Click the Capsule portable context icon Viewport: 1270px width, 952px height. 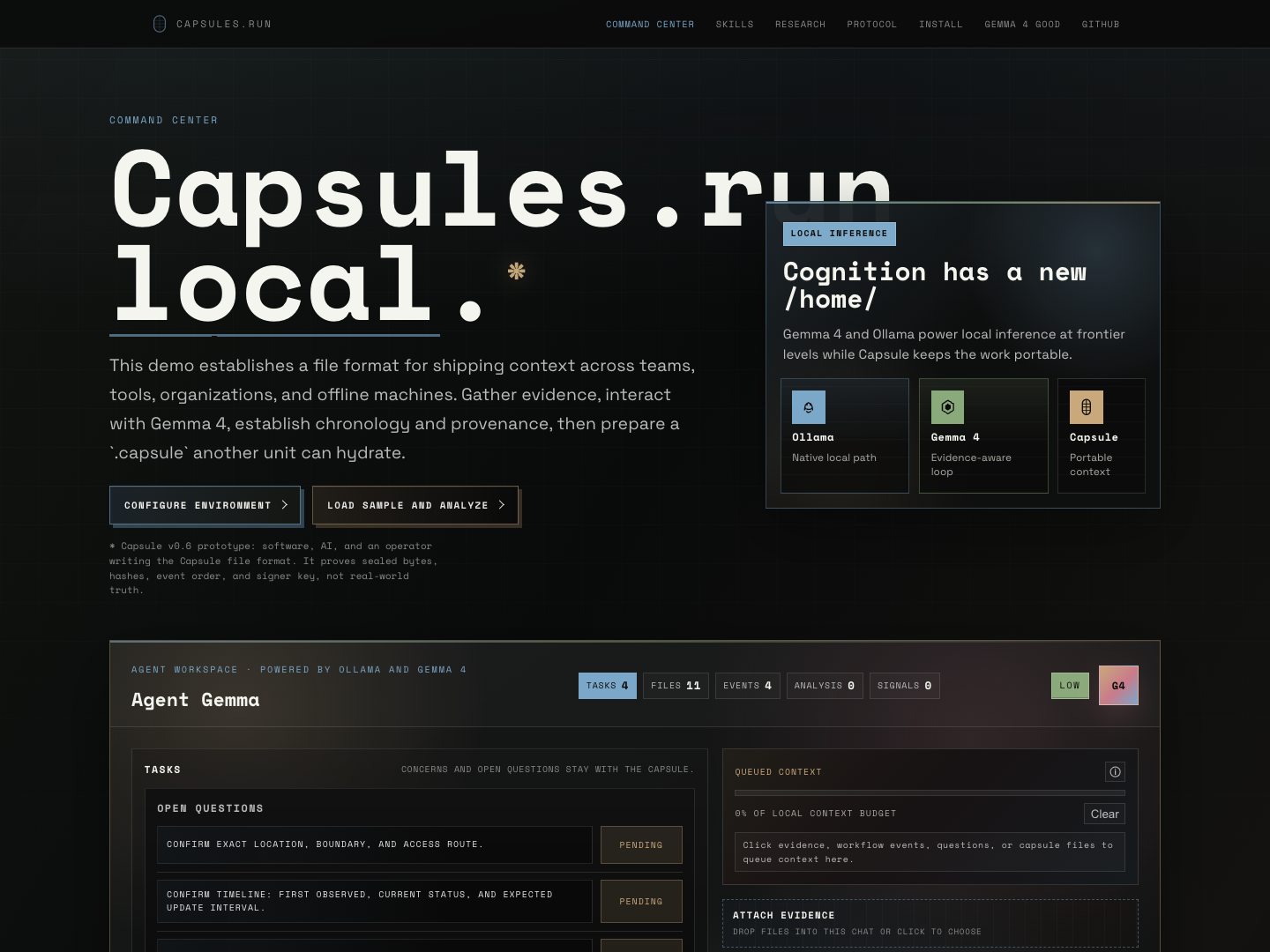(x=1087, y=407)
